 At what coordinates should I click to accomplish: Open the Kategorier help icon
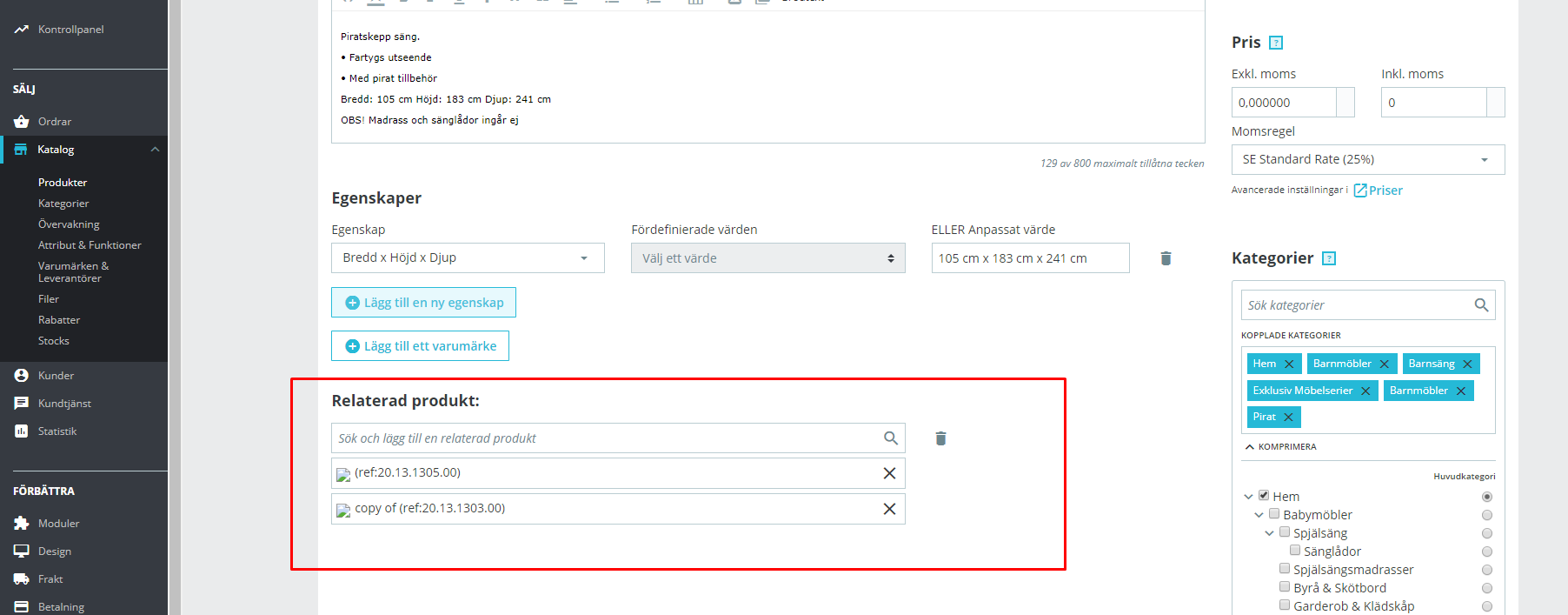point(1329,258)
